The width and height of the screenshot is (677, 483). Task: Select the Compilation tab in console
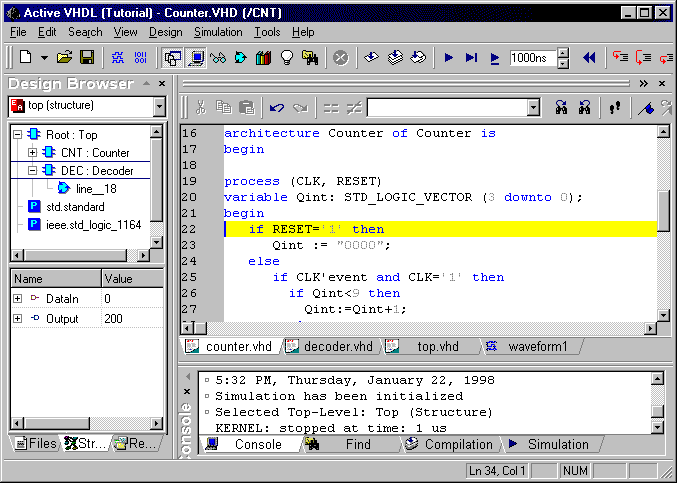(x=450, y=444)
